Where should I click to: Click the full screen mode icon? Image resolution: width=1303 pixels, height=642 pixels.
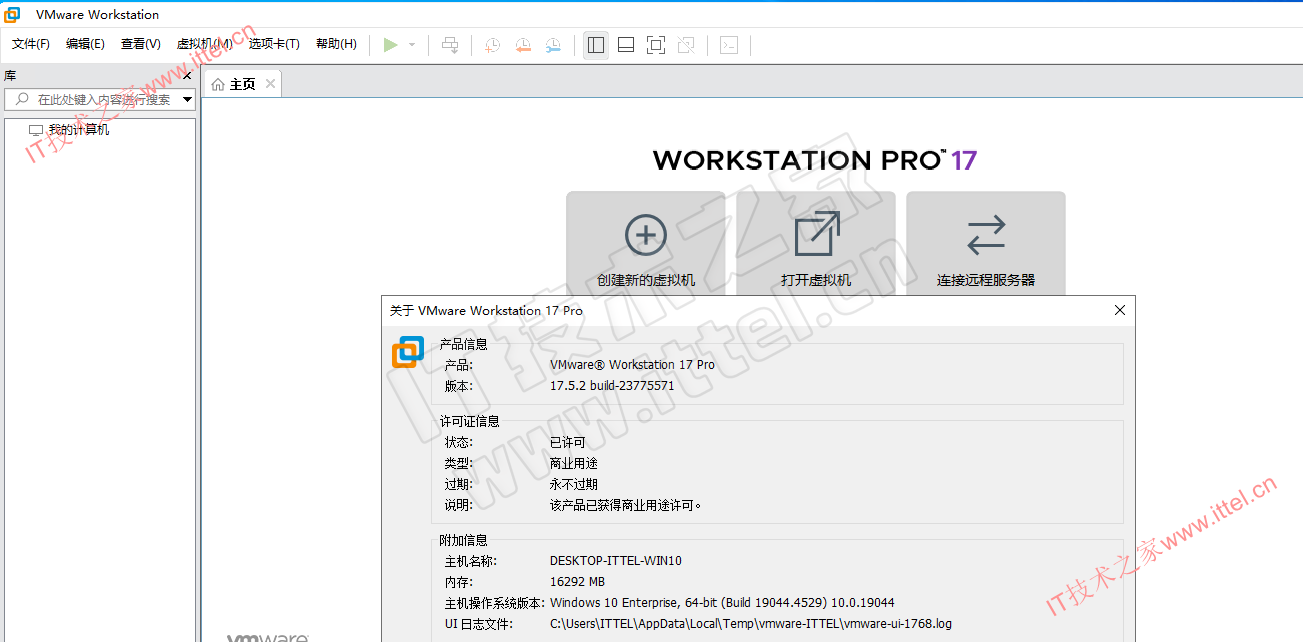pyautogui.click(x=656, y=44)
